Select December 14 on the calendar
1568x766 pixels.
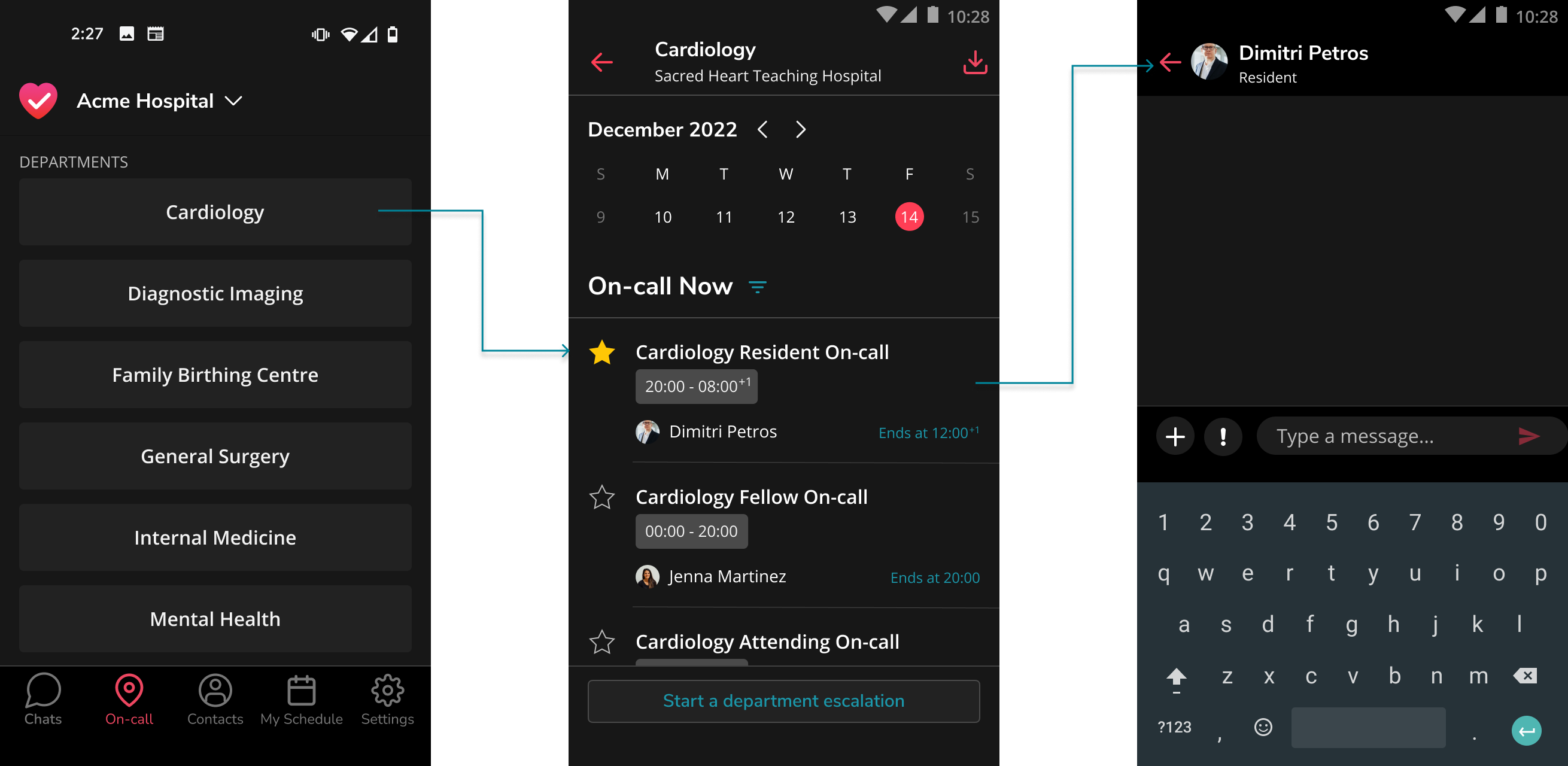point(907,216)
